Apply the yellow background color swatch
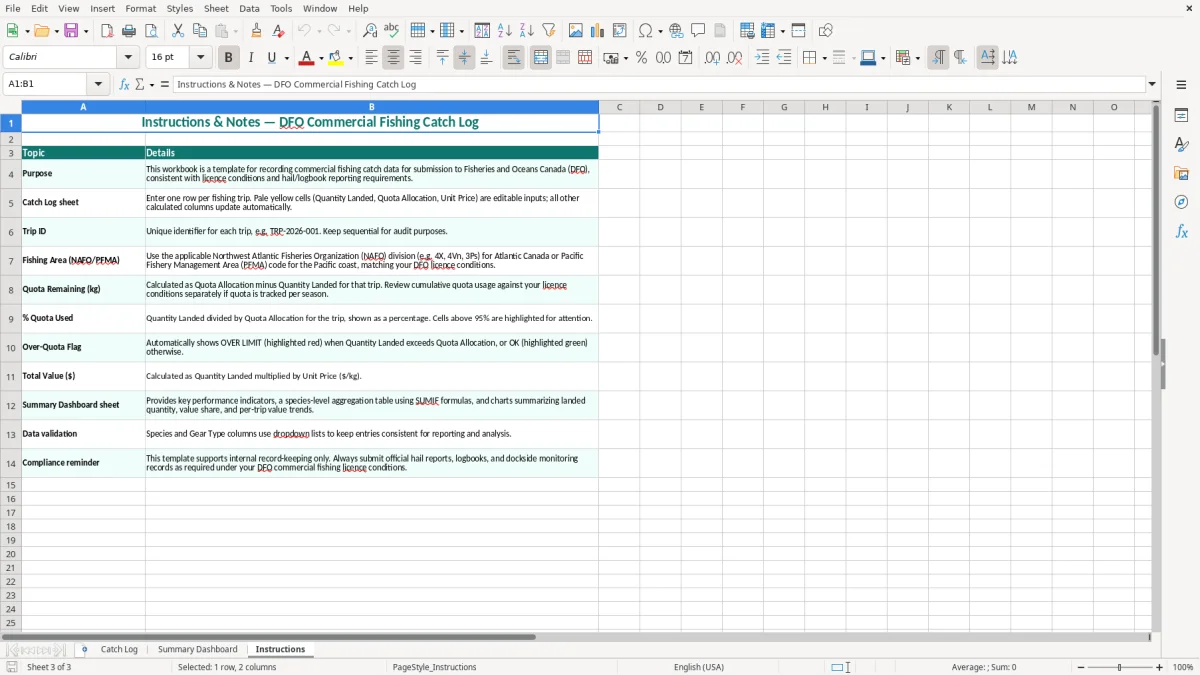This screenshot has height=675, width=1200. pyautogui.click(x=336, y=58)
